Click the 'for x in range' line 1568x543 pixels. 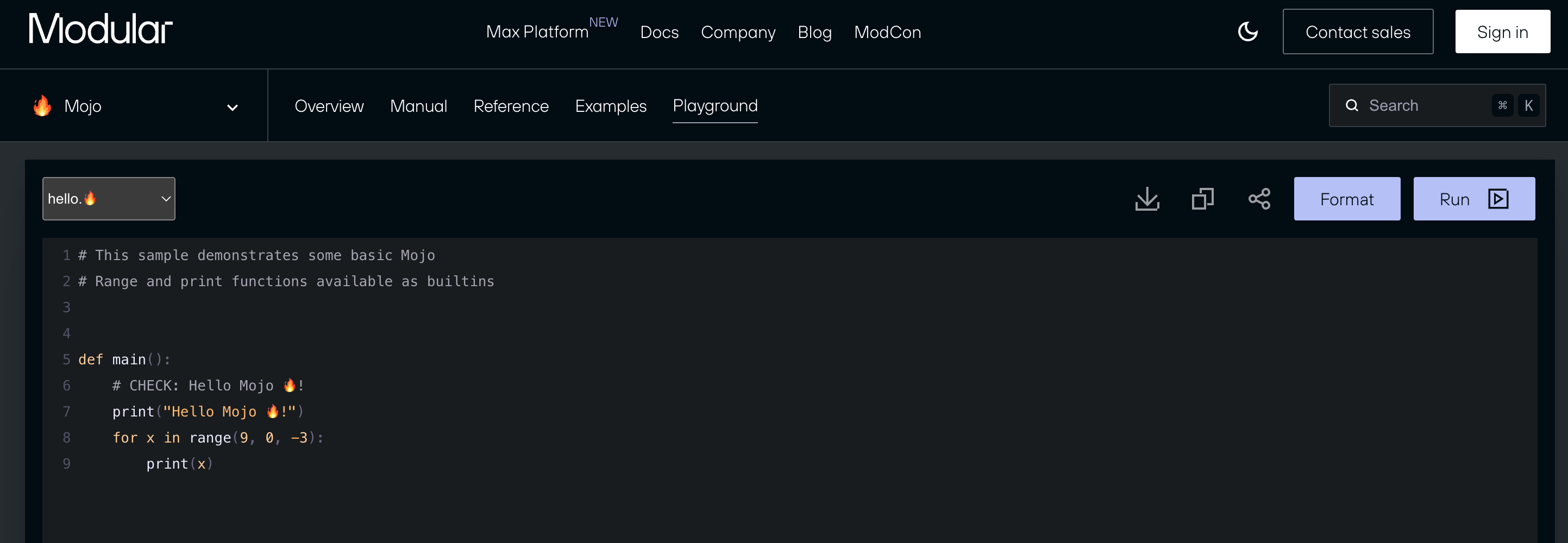(x=218, y=438)
